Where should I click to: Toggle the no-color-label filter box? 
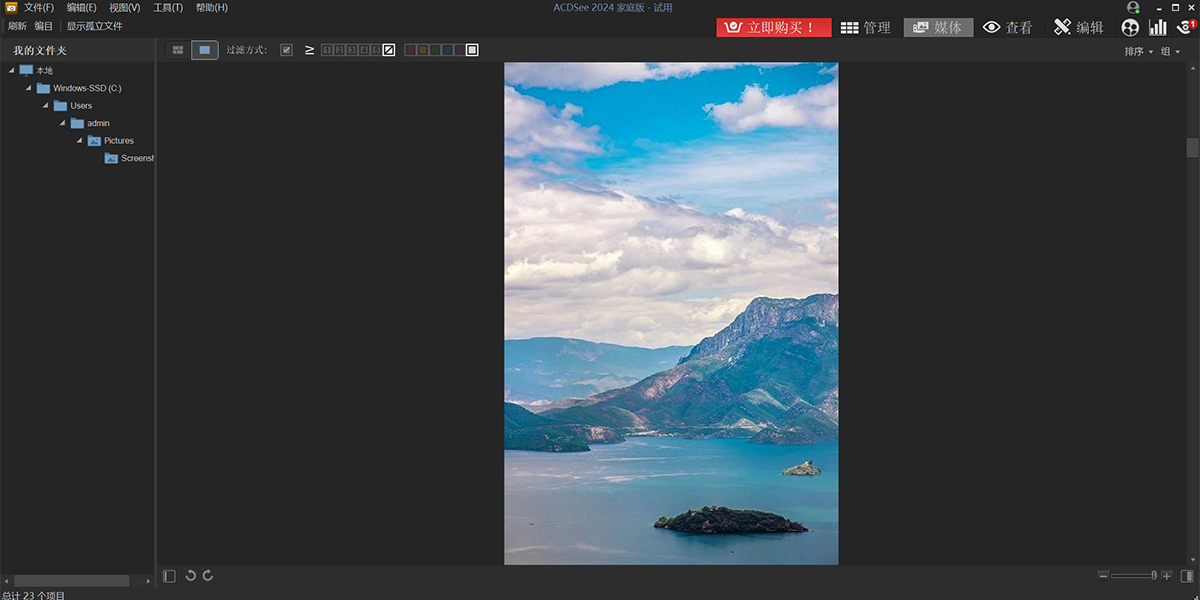[472, 50]
